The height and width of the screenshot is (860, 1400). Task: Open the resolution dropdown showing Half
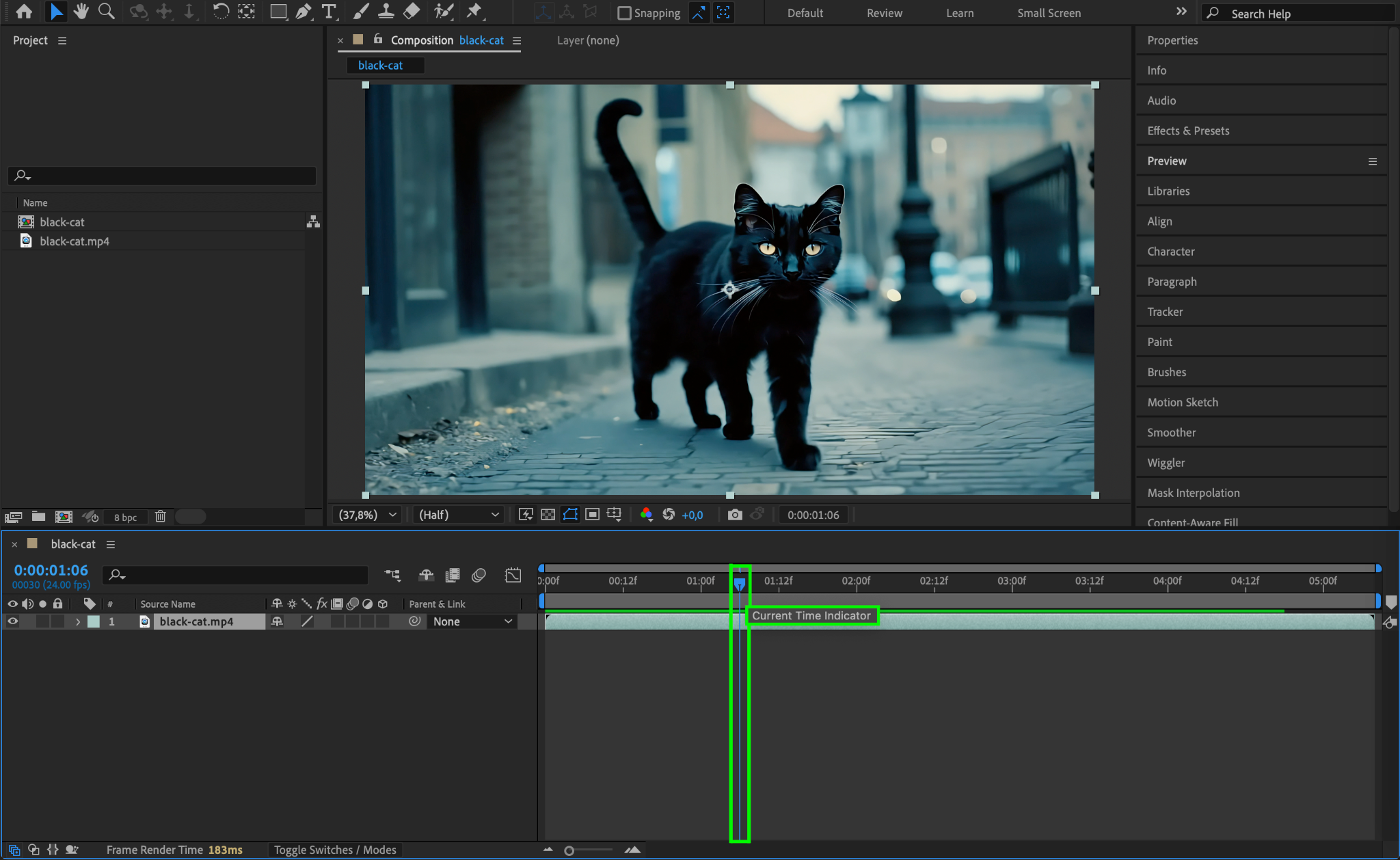459,515
